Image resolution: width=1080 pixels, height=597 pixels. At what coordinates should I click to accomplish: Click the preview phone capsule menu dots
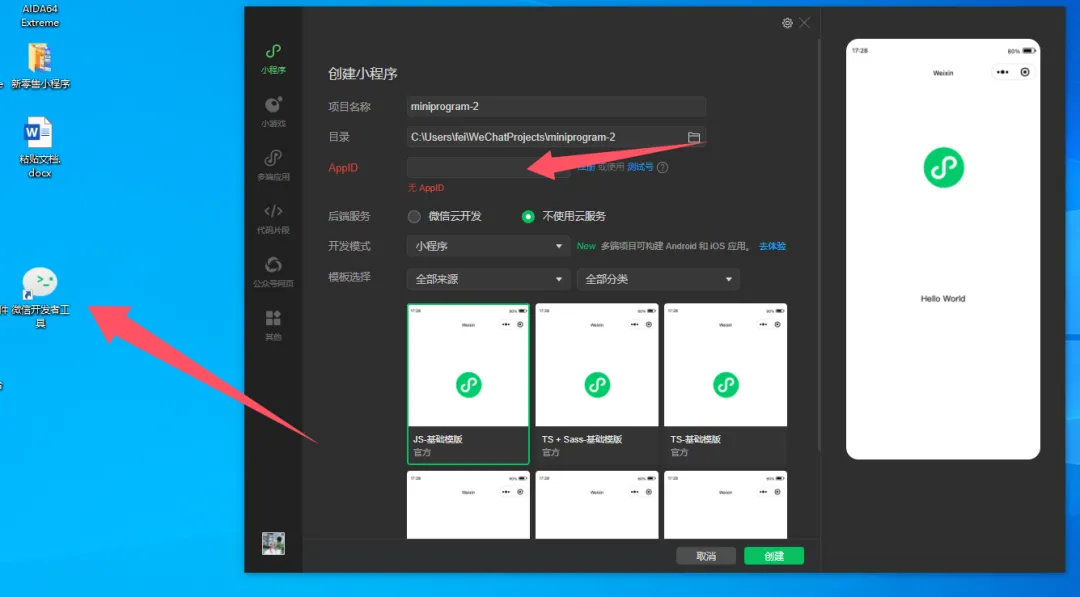(x=1002, y=72)
